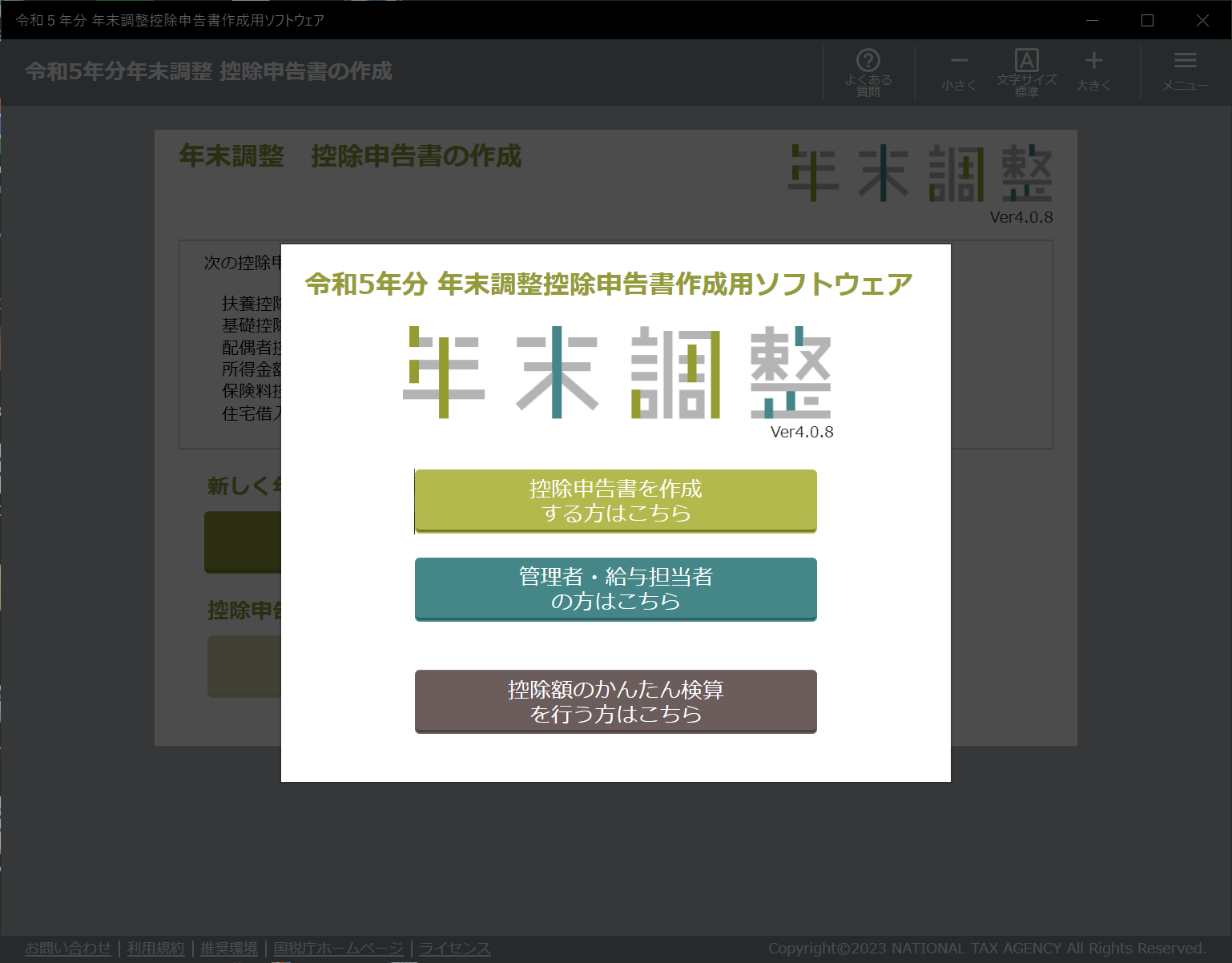
Task: Click dialog title 令和5年分 年末調整控除申告書作成用ソフトウェア
Action: pyautogui.click(x=609, y=284)
